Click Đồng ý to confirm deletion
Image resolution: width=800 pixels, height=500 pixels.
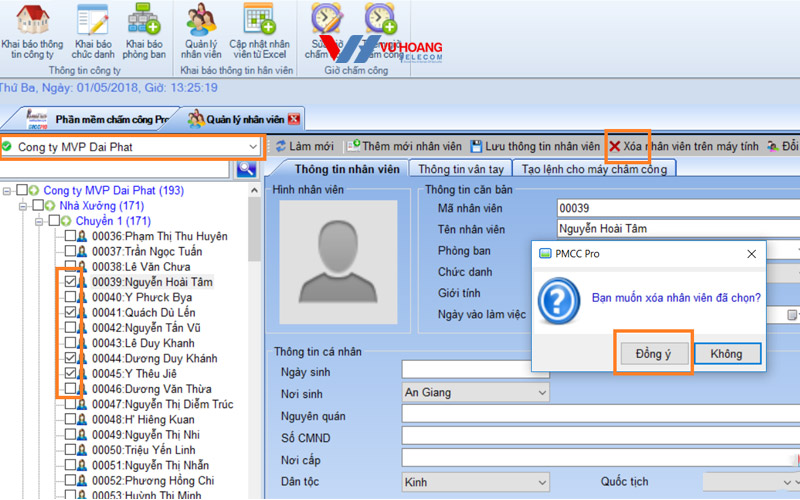(652, 353)
